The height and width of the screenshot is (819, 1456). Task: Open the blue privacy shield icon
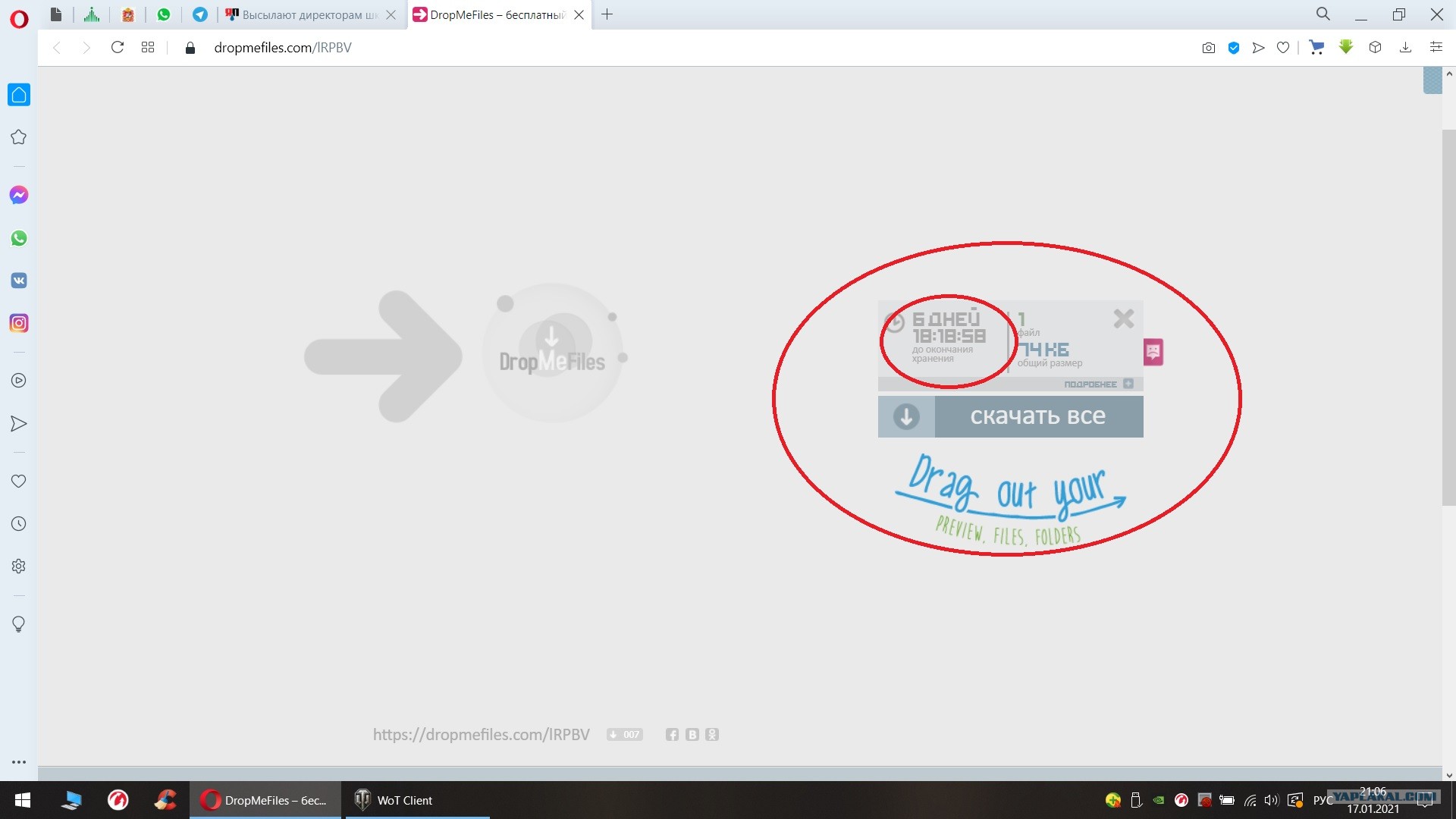[x=1234, y=48]
